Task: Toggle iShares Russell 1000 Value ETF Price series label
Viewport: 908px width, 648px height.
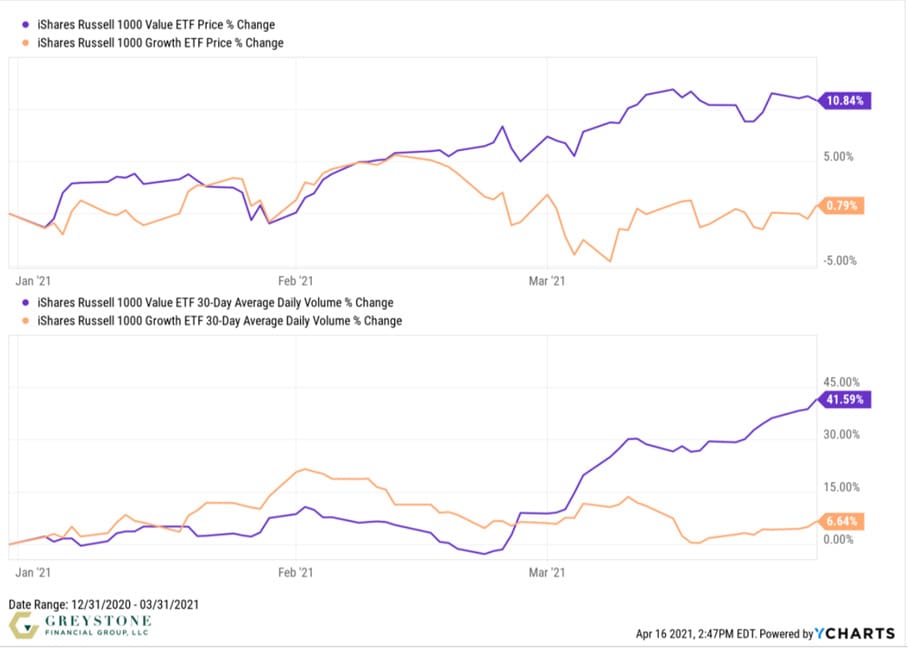Action: [155, 24]
